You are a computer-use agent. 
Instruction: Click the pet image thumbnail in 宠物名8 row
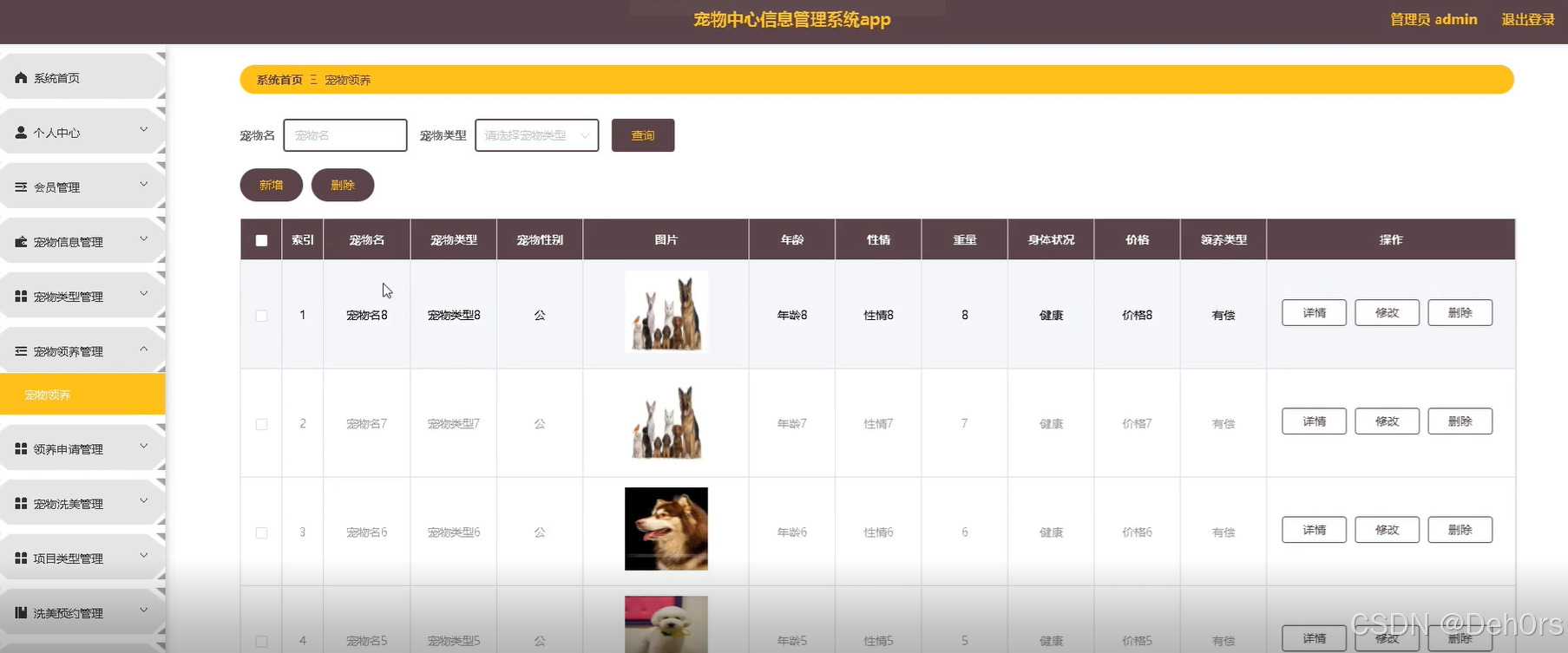tap(666, 312)
